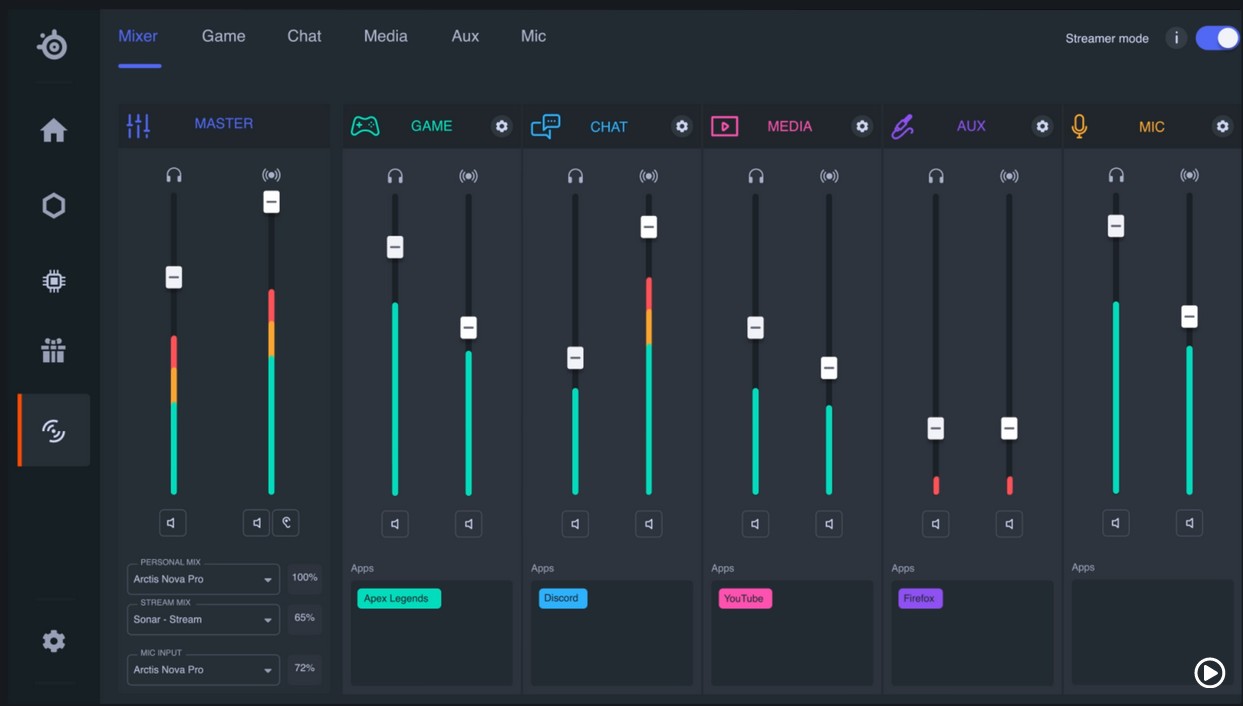Click the Sonar audio icon in sidebar
This screenshot has width=1243, height=706.
point(53,430)
